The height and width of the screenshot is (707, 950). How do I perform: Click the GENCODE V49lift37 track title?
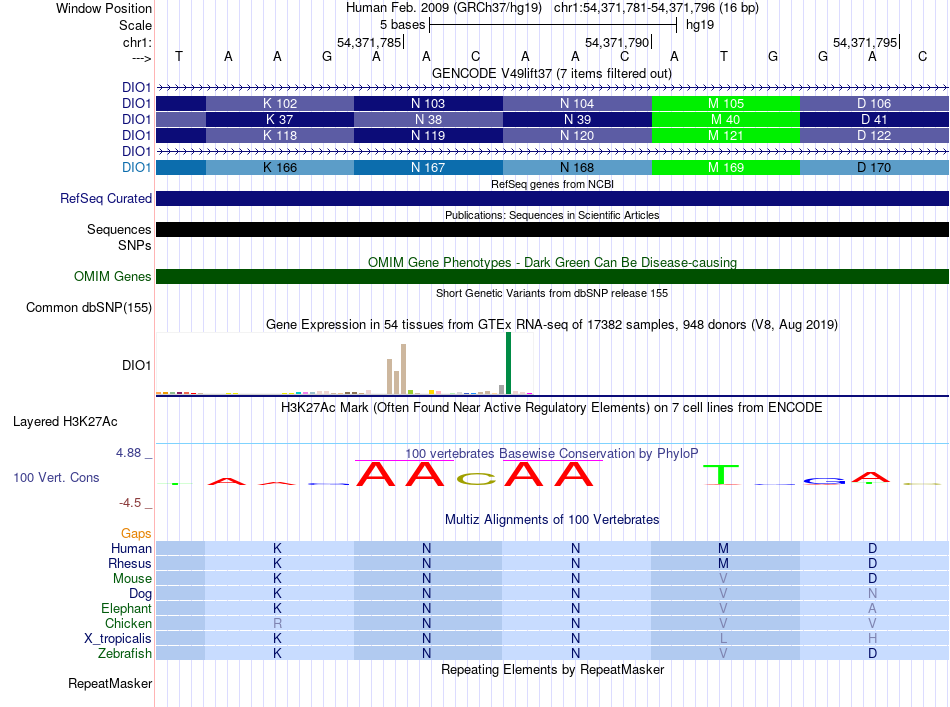click(x=552, y=73)
